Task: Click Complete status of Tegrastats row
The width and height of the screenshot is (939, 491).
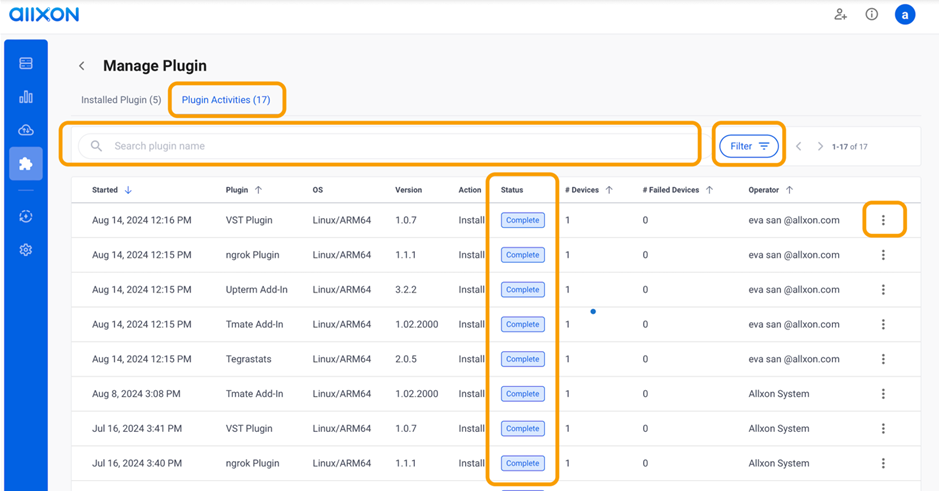Action: (522, 359)
